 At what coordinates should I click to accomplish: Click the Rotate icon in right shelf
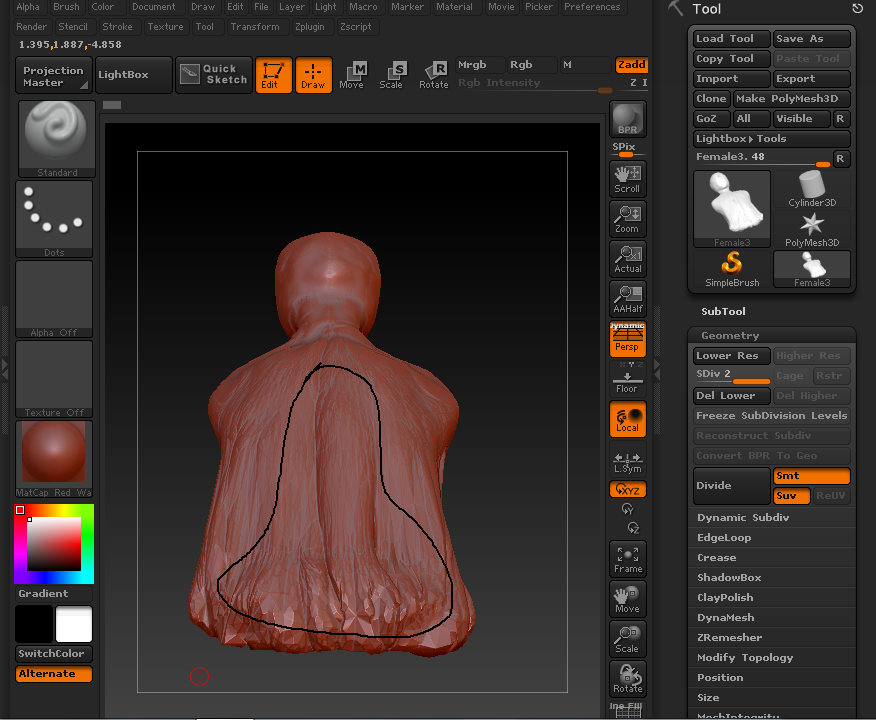coord(627,679)
